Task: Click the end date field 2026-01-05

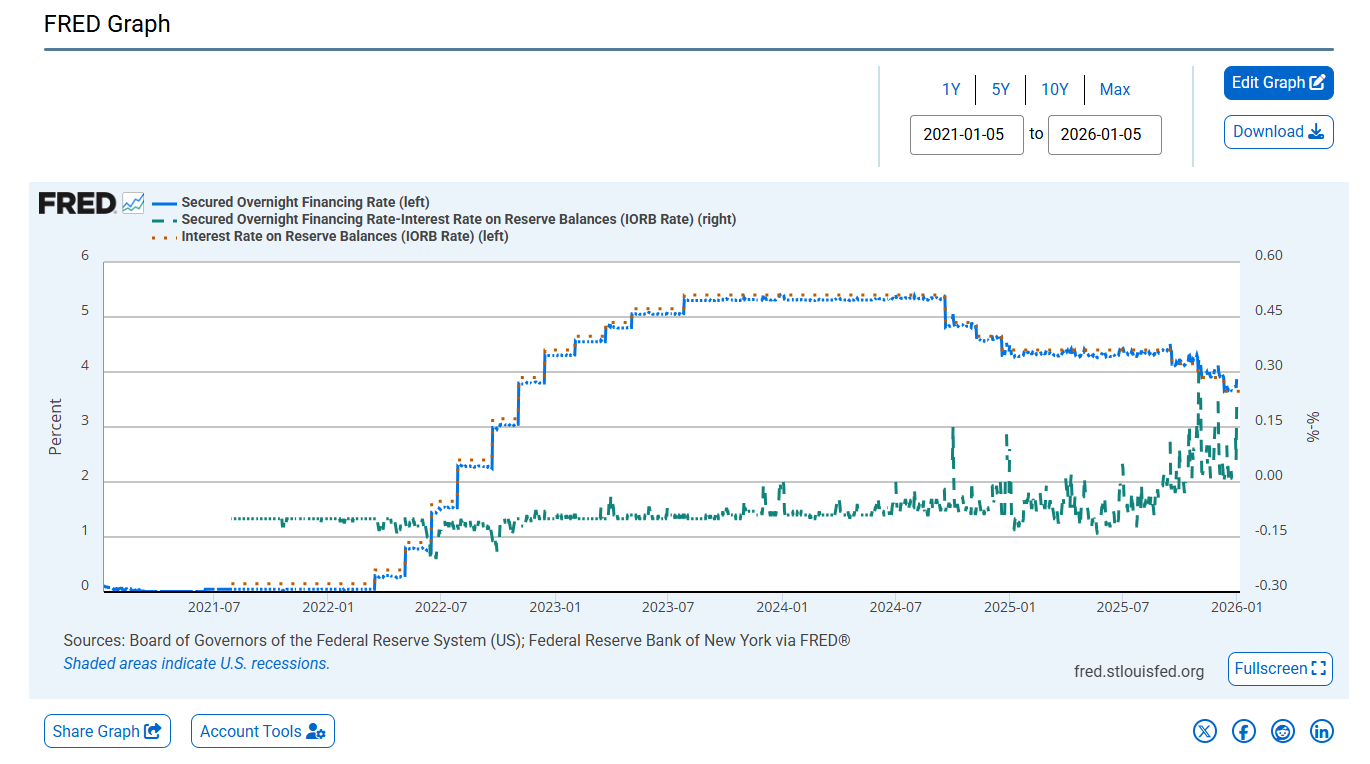Action: [1105, 135]
